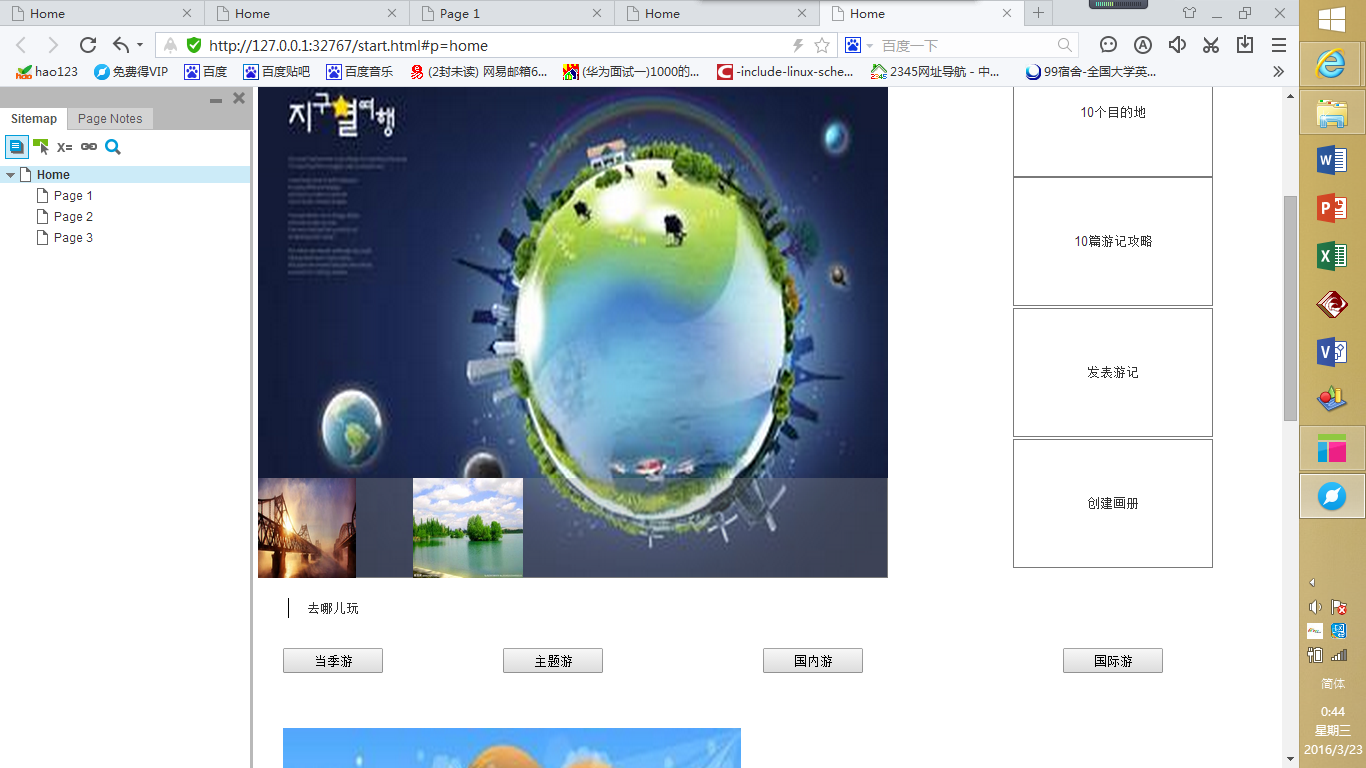Select Page 3 in the sitemap
The image size is (1366, 768).
click(73, 238)
